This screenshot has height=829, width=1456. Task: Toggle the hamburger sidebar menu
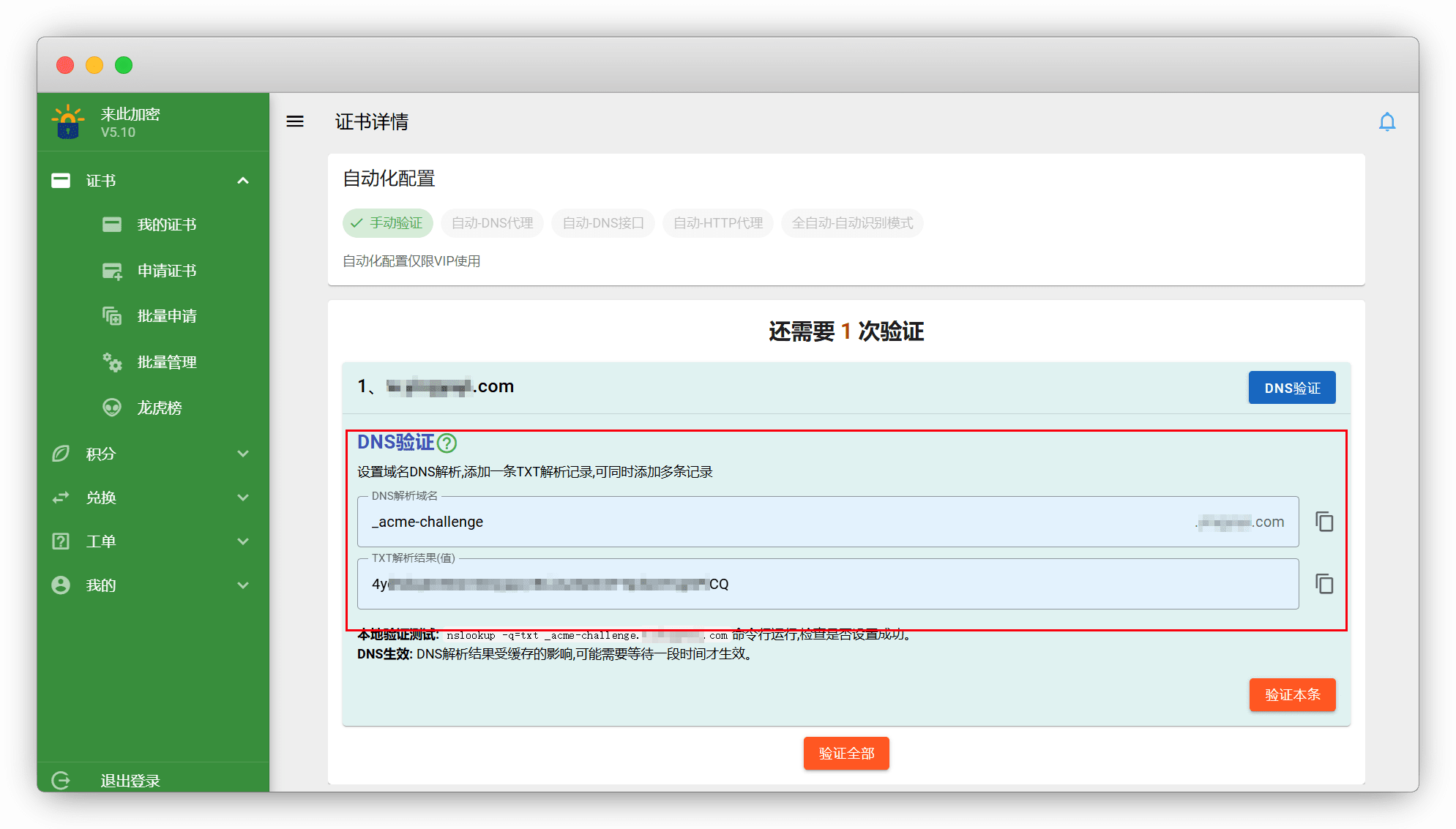(295, 121)
